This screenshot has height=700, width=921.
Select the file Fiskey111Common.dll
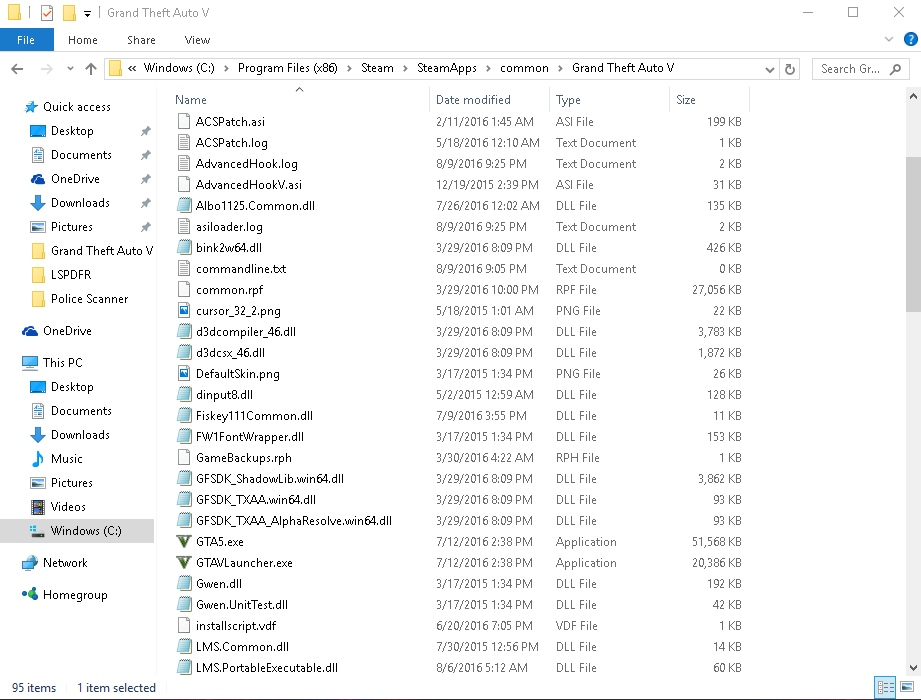point(254,416)
